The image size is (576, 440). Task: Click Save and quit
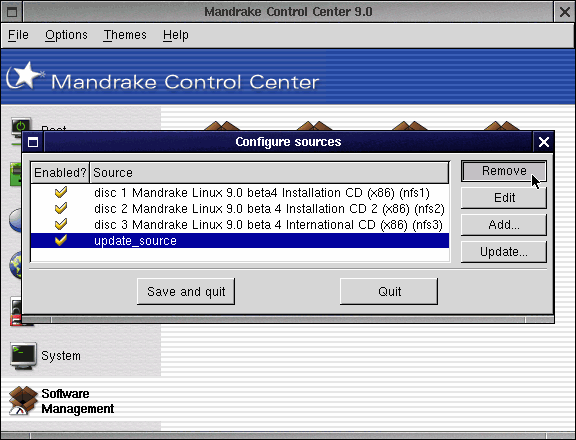186,291
